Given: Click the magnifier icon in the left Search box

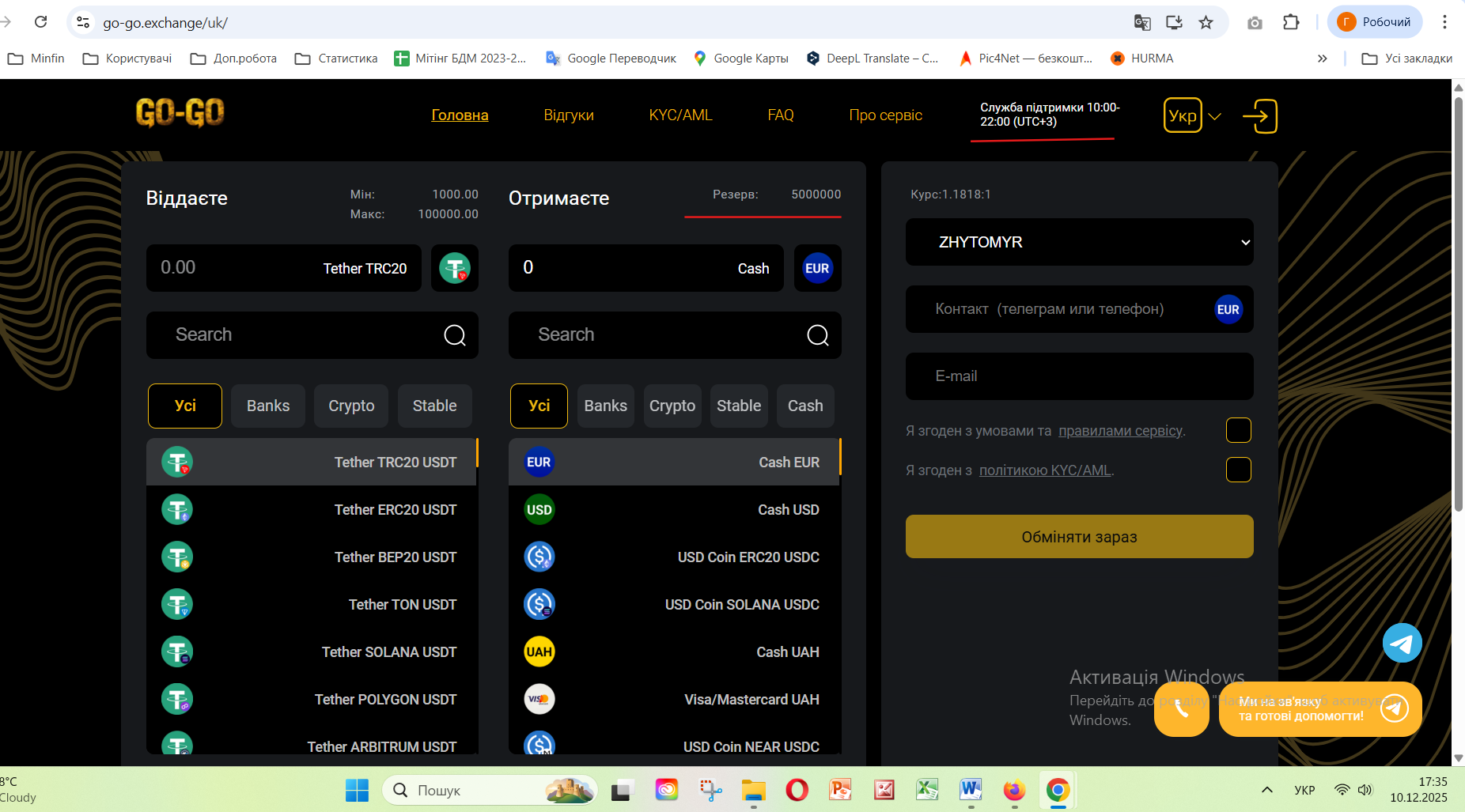Looking at the screenshot, I should click(x=455, y=335).
